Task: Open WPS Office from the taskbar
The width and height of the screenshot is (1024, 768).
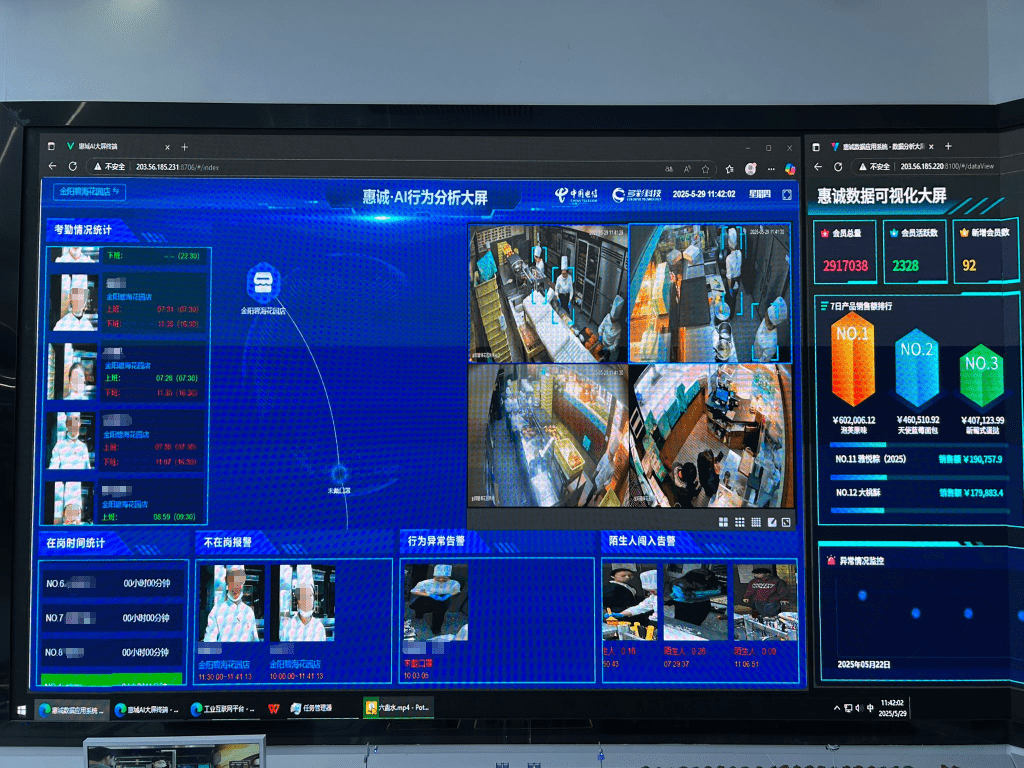Action: click(272, 708)
